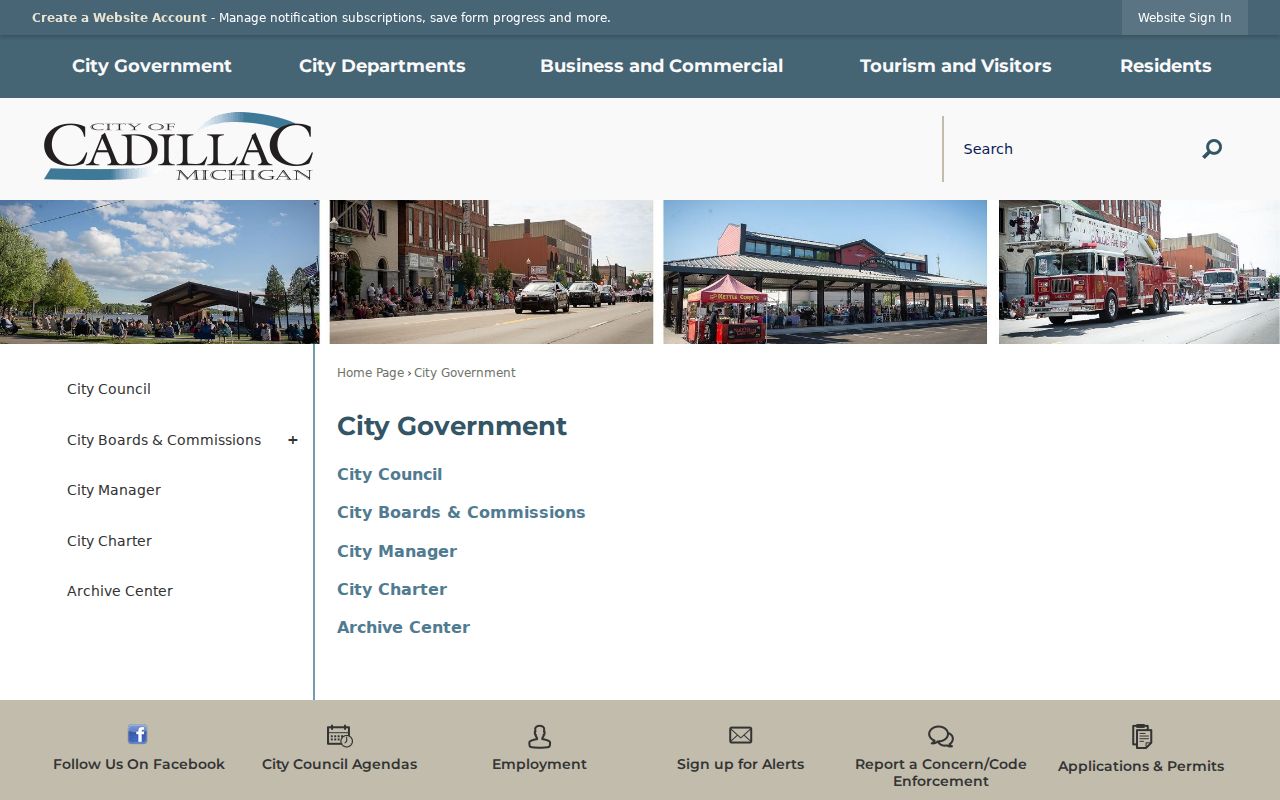This screenshot has height=800, width=1280.
Task: Open Business and Commercial menu
Action: [x=662, y=66]
